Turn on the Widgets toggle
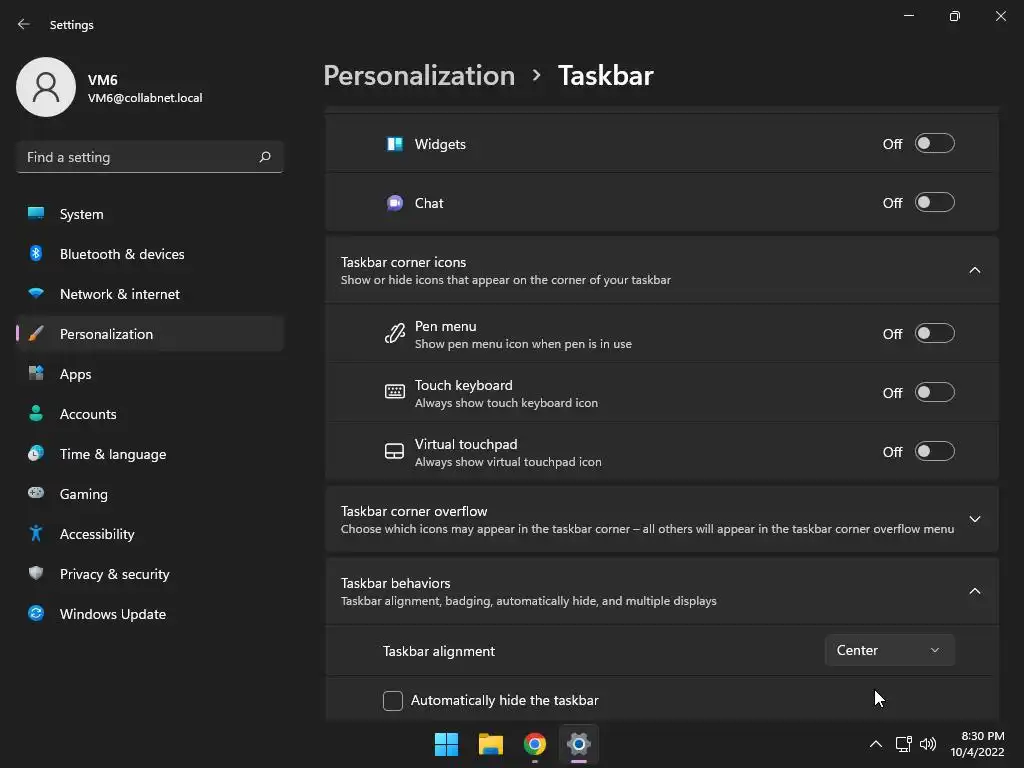This screenshot has width=1024, height=768. tap(934, 144)
